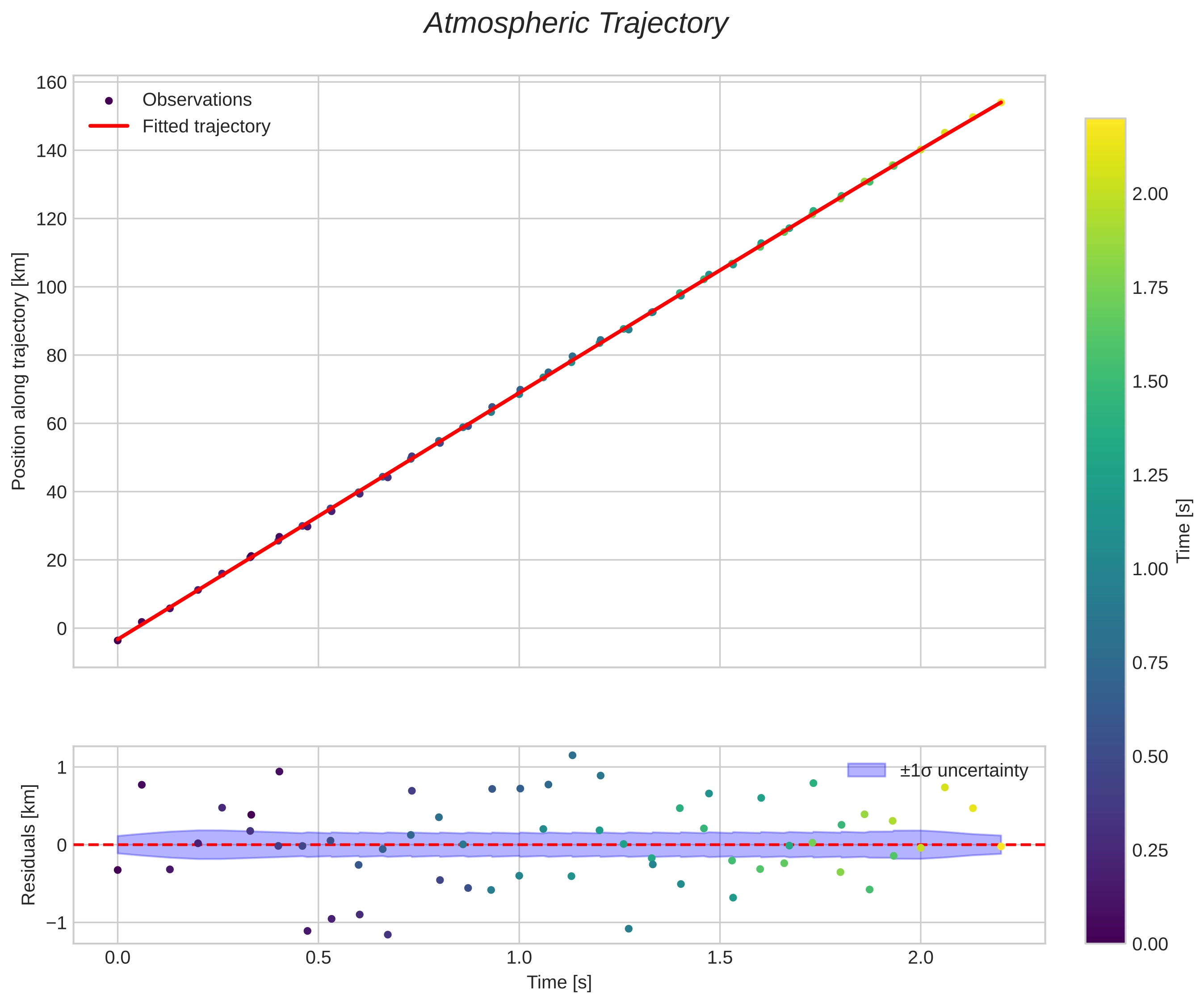Click the Position along trajectory y-axis label

20,371
